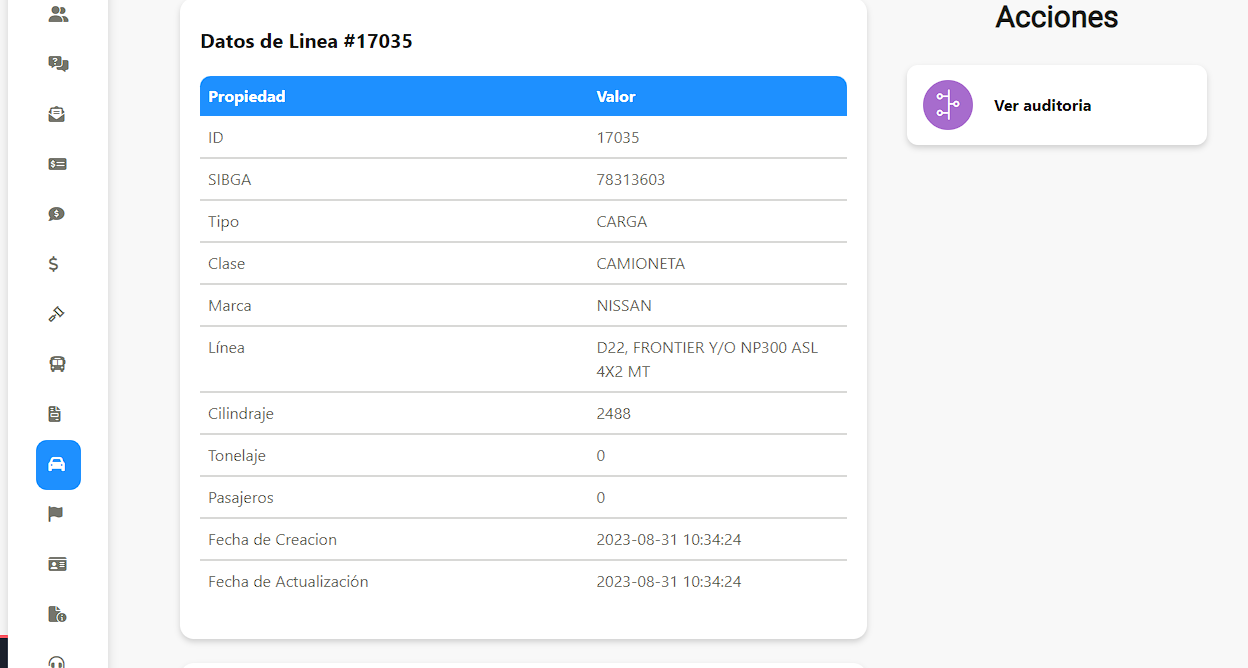The image size is (1248, 668).
Task: Open the envelope mail sidebar icon
Action: (x=57, y=114)
